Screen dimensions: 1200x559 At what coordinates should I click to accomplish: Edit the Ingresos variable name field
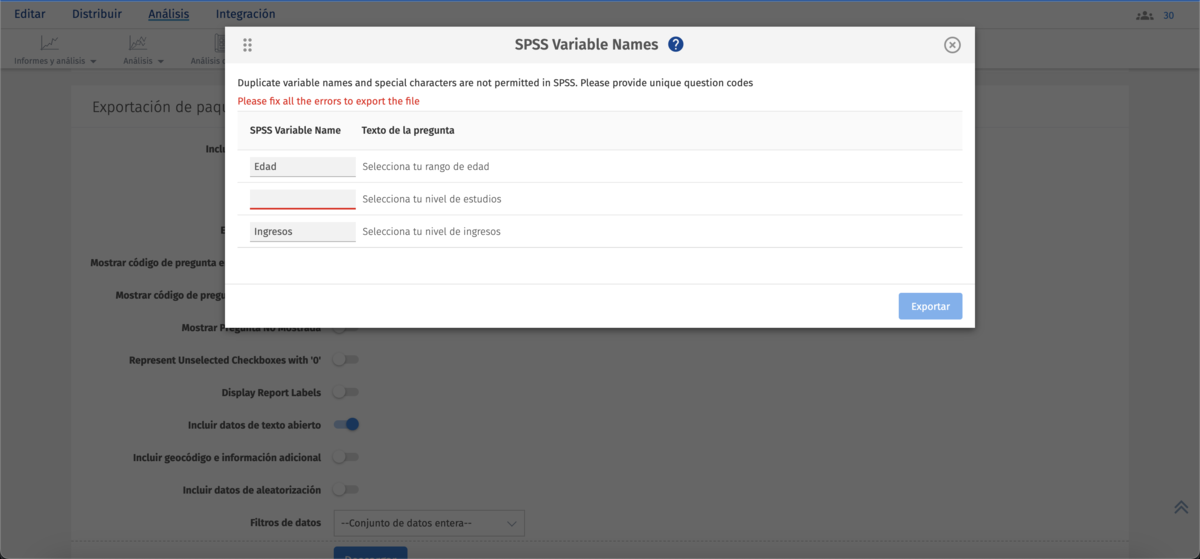point(302,231)
